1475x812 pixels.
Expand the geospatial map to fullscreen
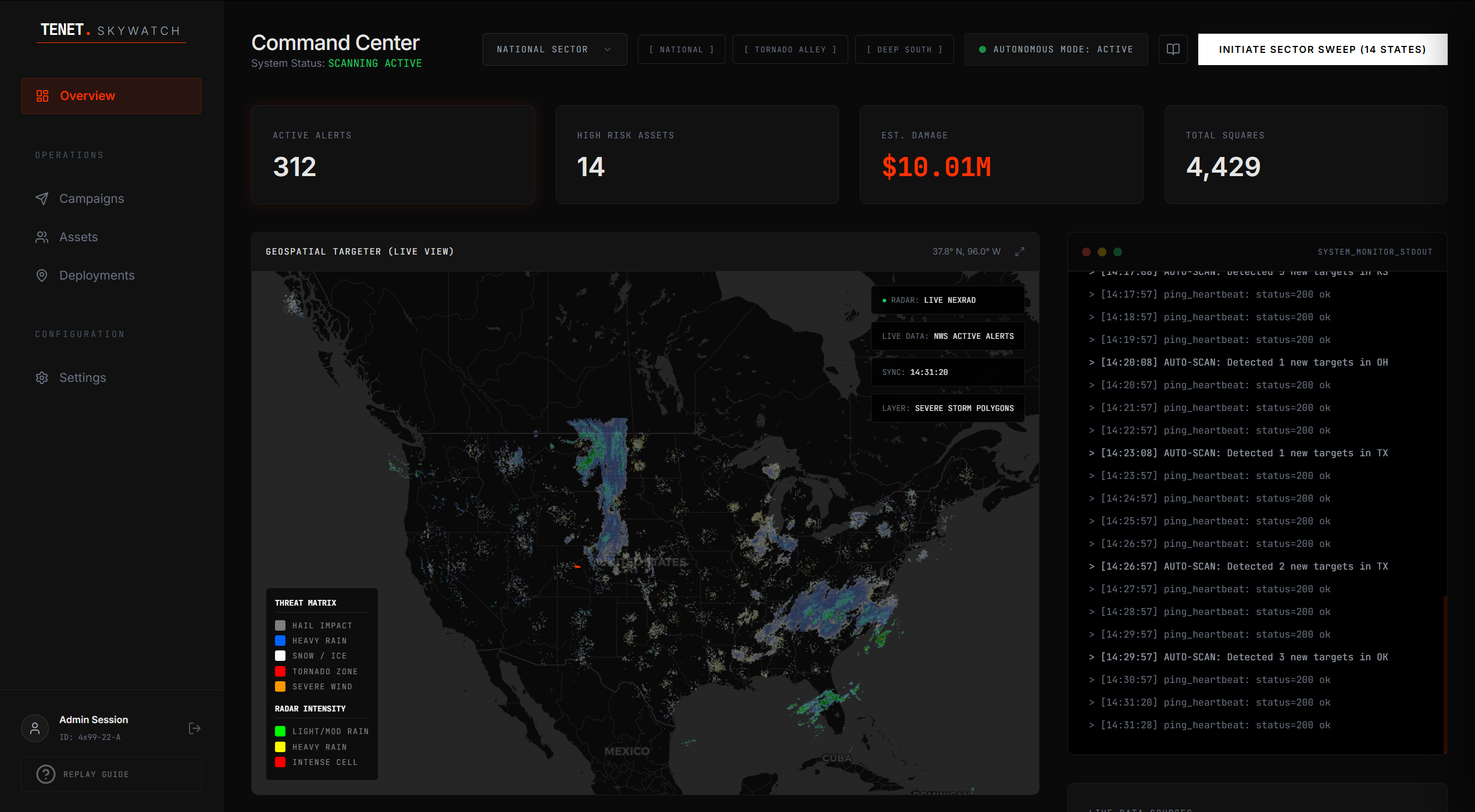click(x=1020, y=252)
